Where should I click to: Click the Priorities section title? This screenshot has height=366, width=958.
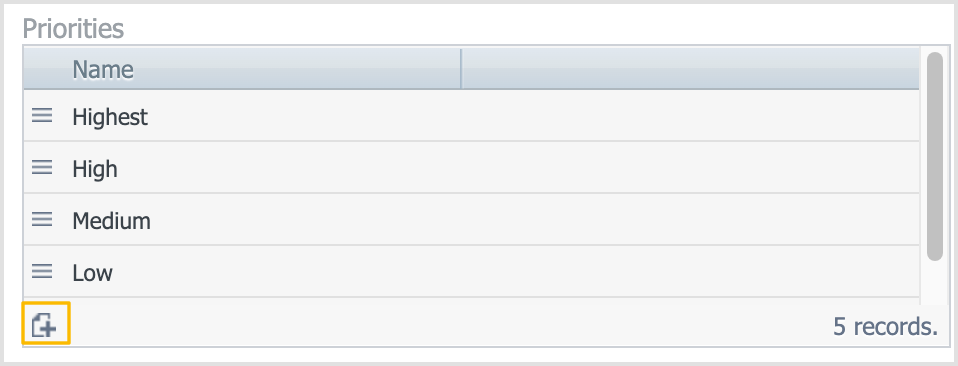click(73, 29)
